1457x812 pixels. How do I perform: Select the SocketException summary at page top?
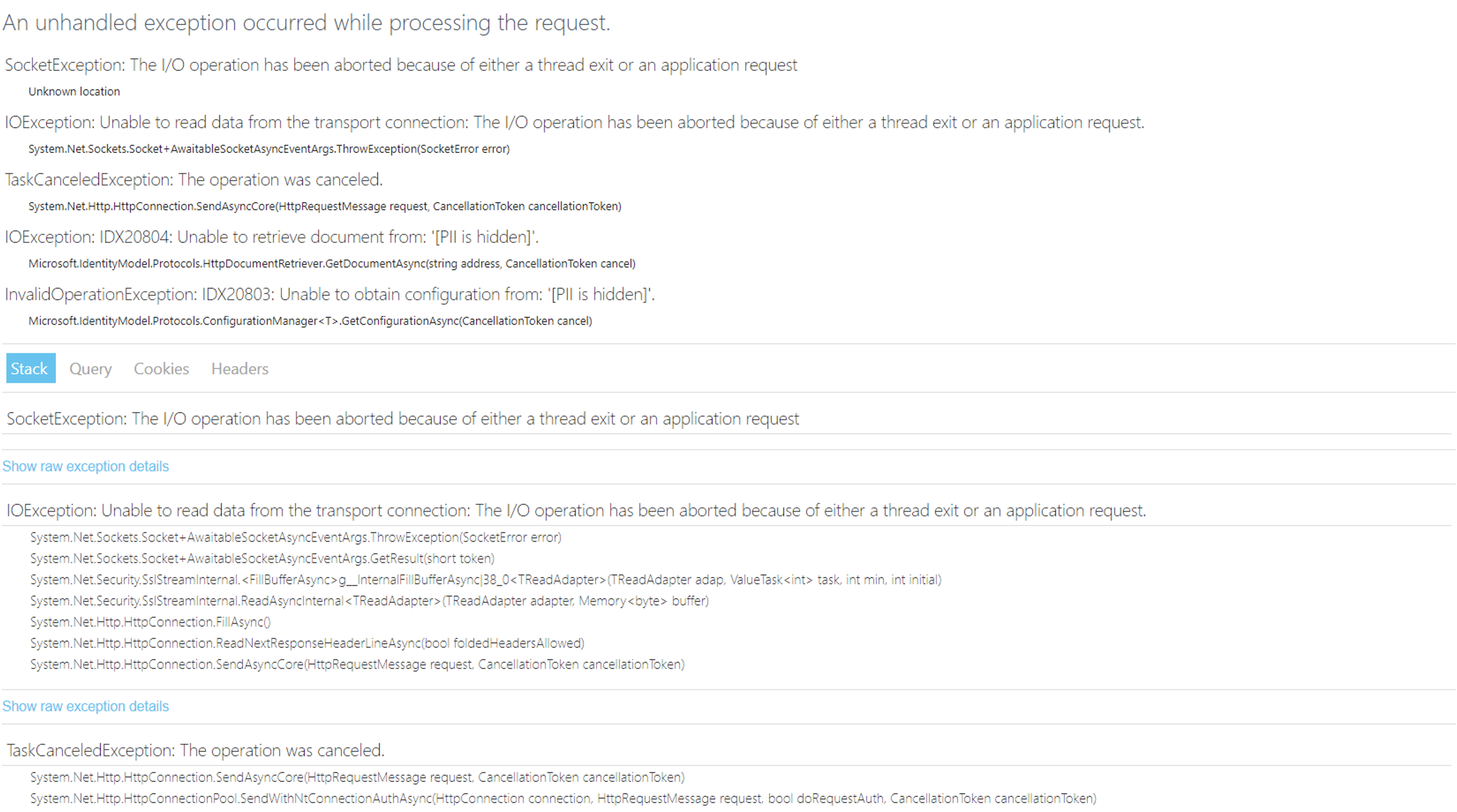point(400,65)
